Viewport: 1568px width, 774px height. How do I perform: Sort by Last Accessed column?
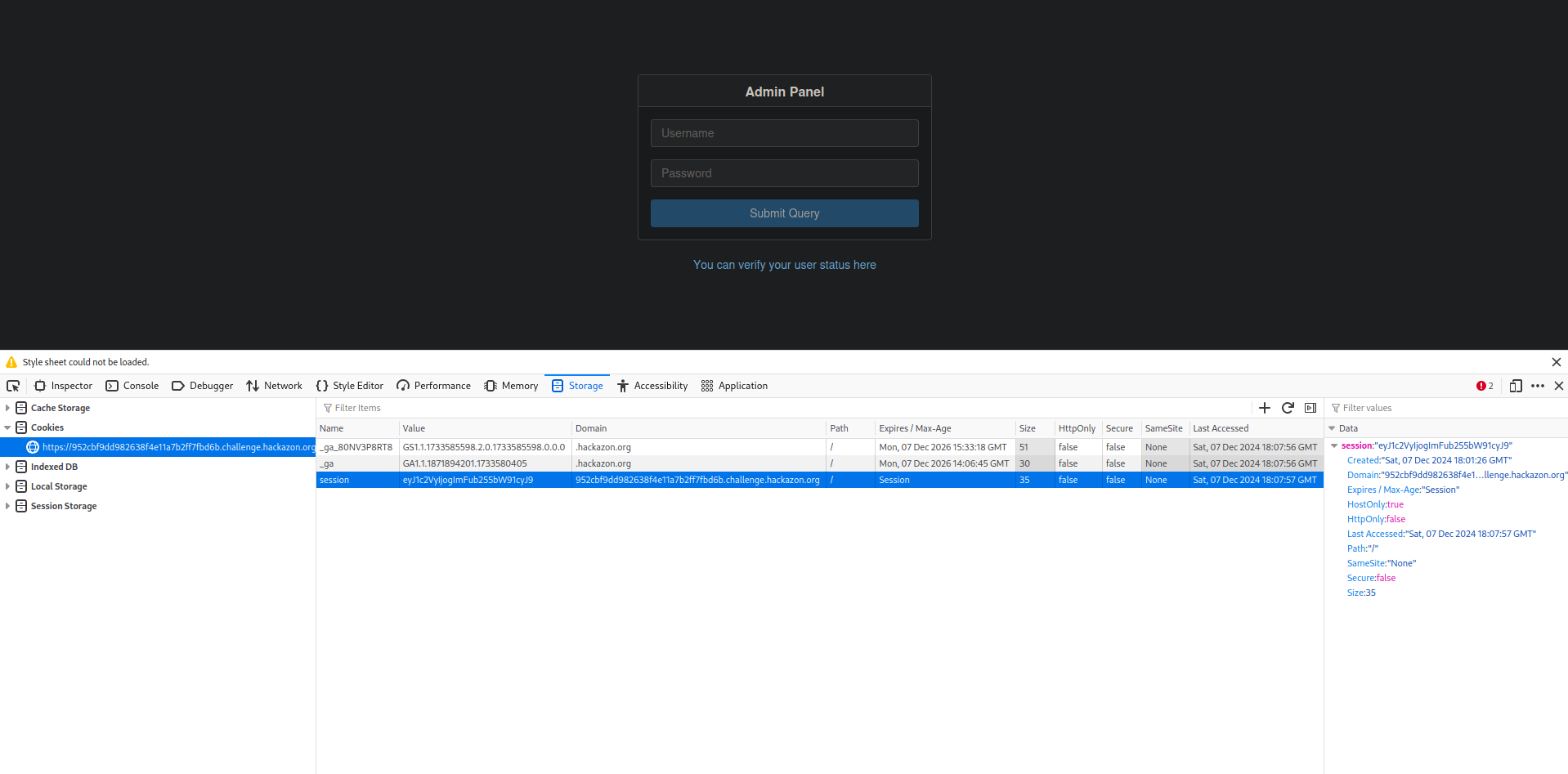click(1256, 428)
